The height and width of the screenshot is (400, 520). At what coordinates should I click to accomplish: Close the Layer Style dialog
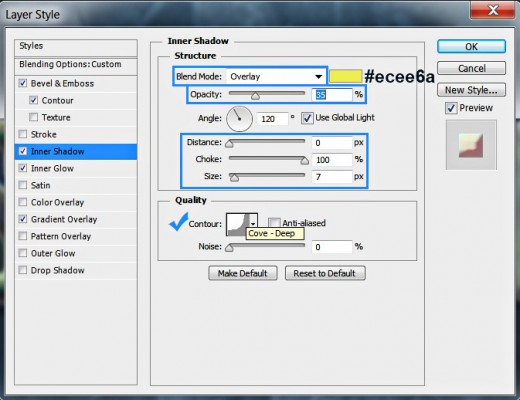493,10
